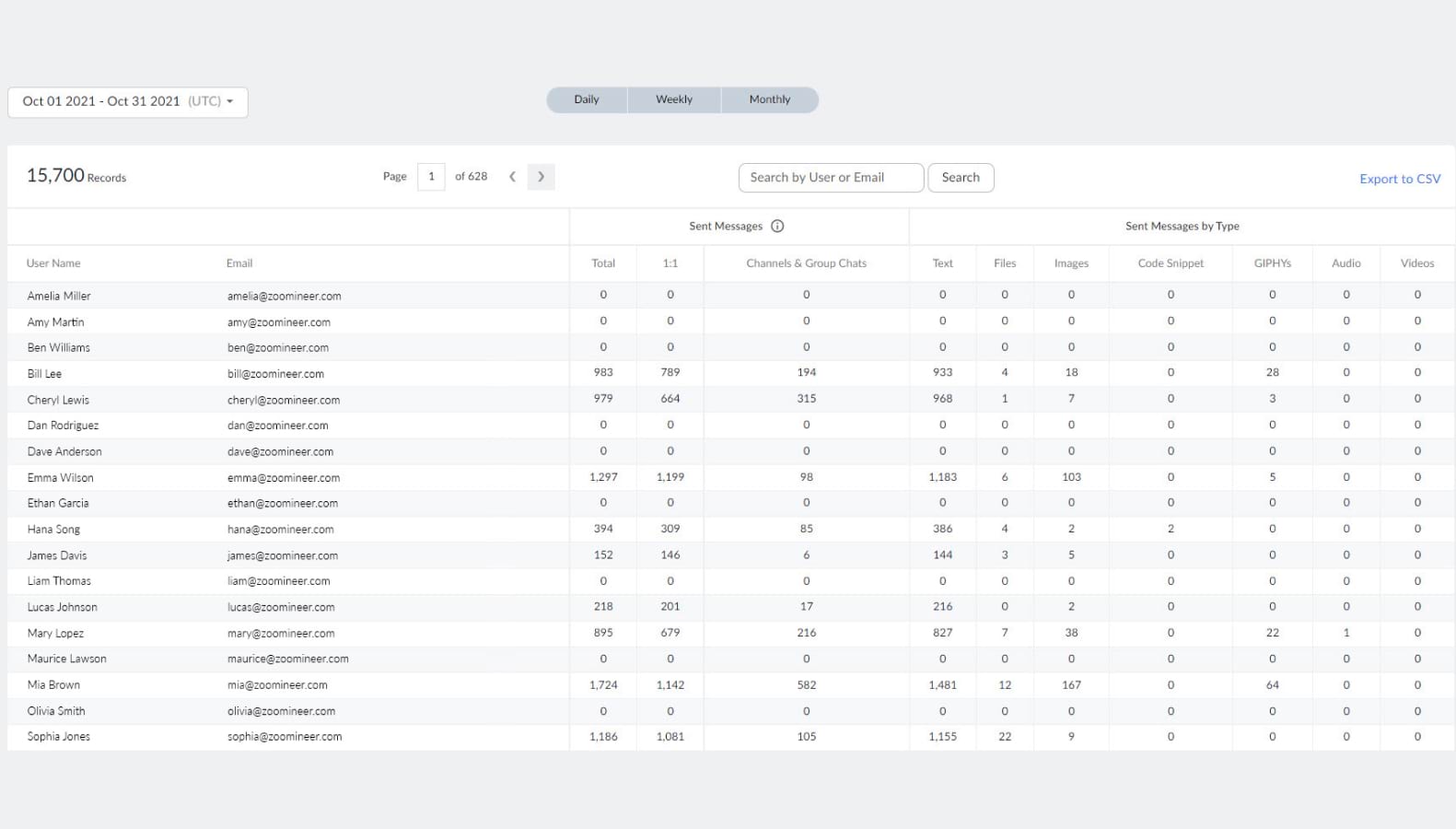
Task: Click the Channels & Group Chats header
Action: pos(806,263)
